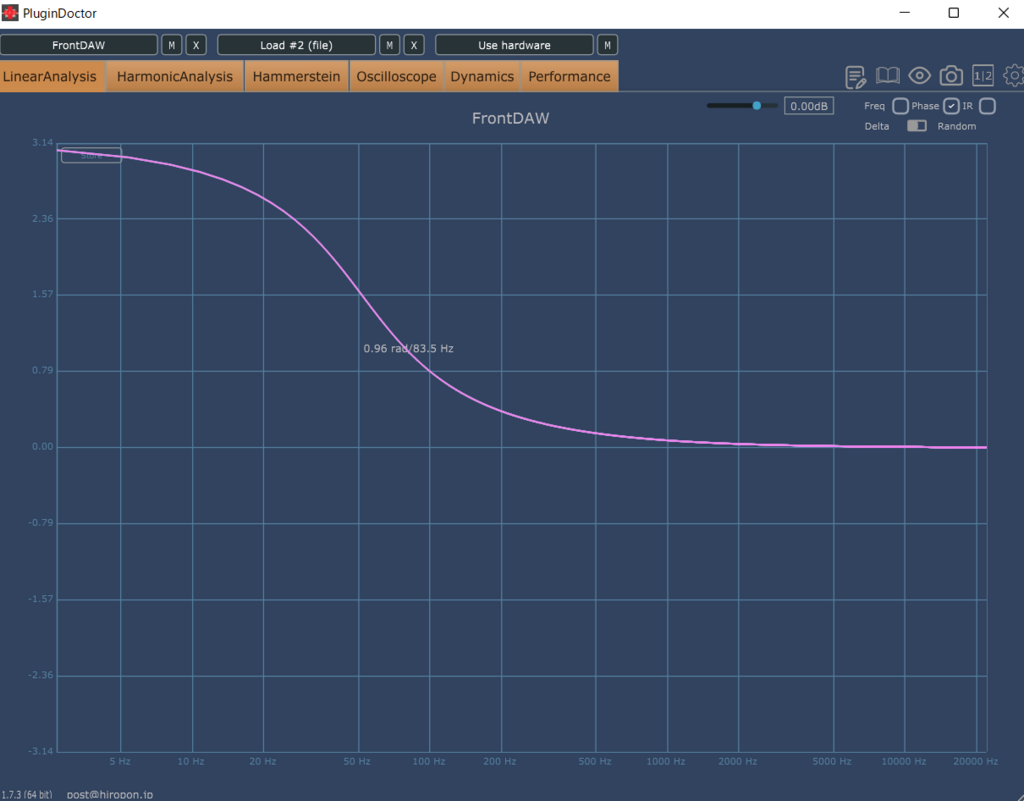
Task: Open the manual book icon
Action: 887,76
